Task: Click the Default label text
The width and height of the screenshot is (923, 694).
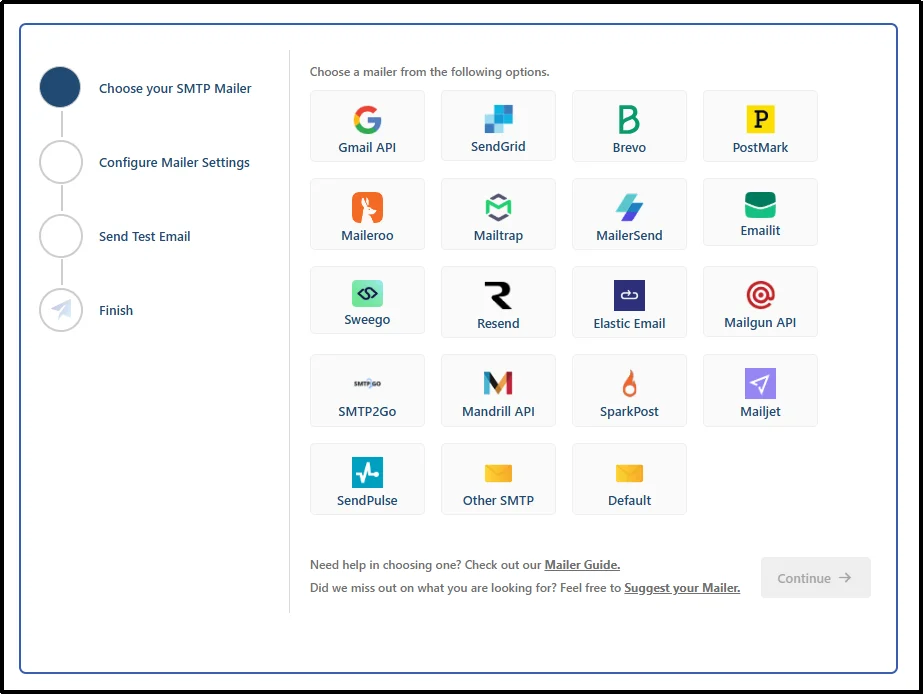Action: (x=629, y=500)
